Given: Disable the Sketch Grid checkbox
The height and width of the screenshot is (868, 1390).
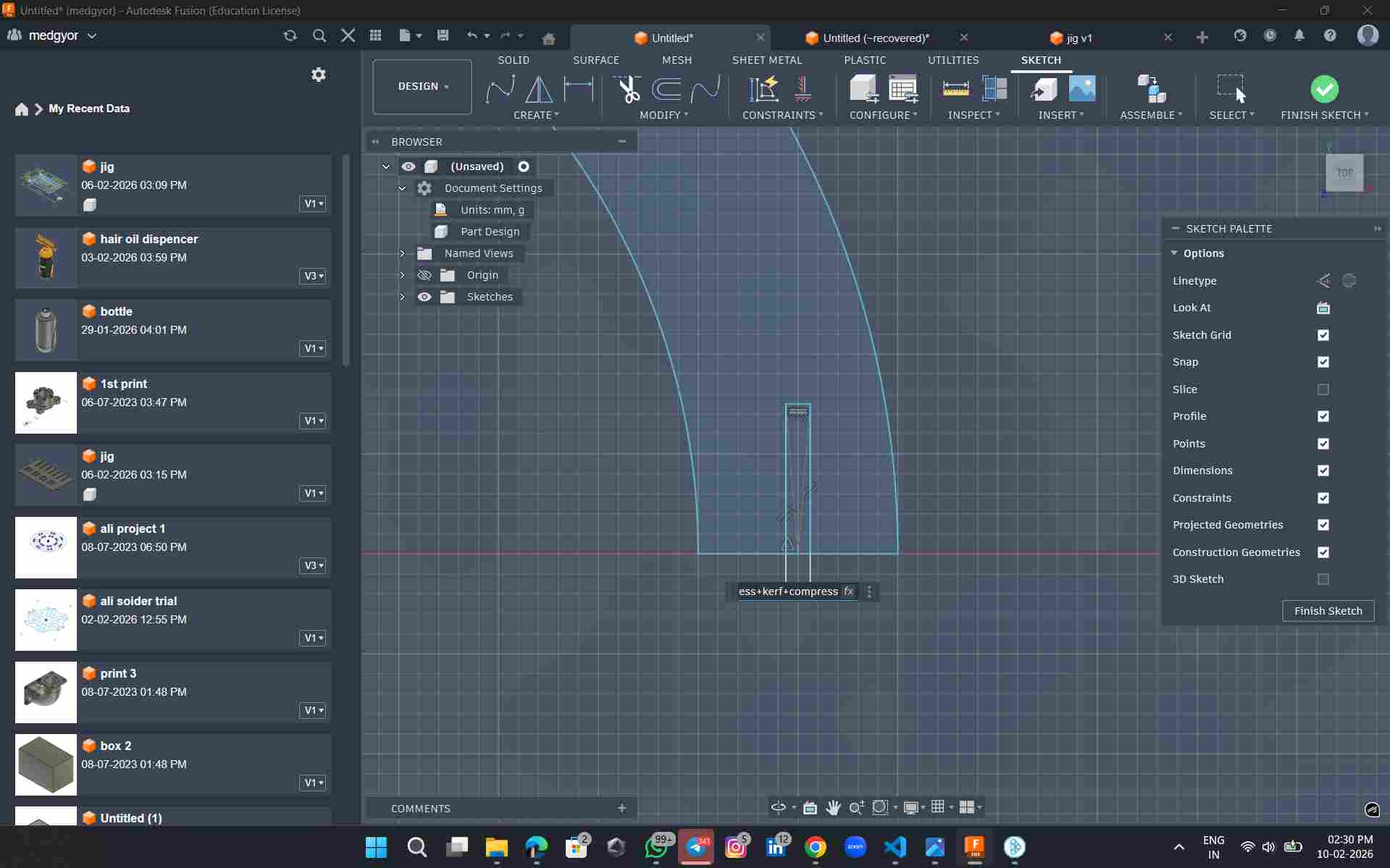Looking at the screenshot, I should pyautogui.click(x=1323, y=335).
